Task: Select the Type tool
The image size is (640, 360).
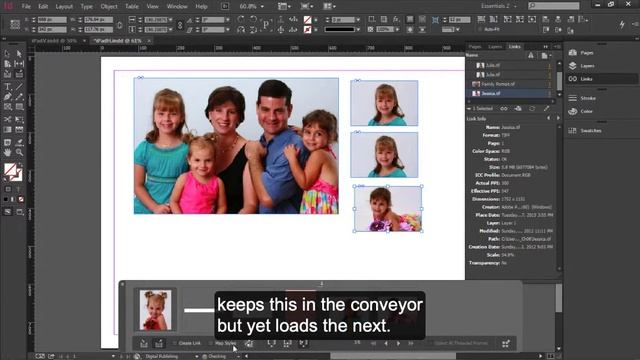Action: point(7,87)
